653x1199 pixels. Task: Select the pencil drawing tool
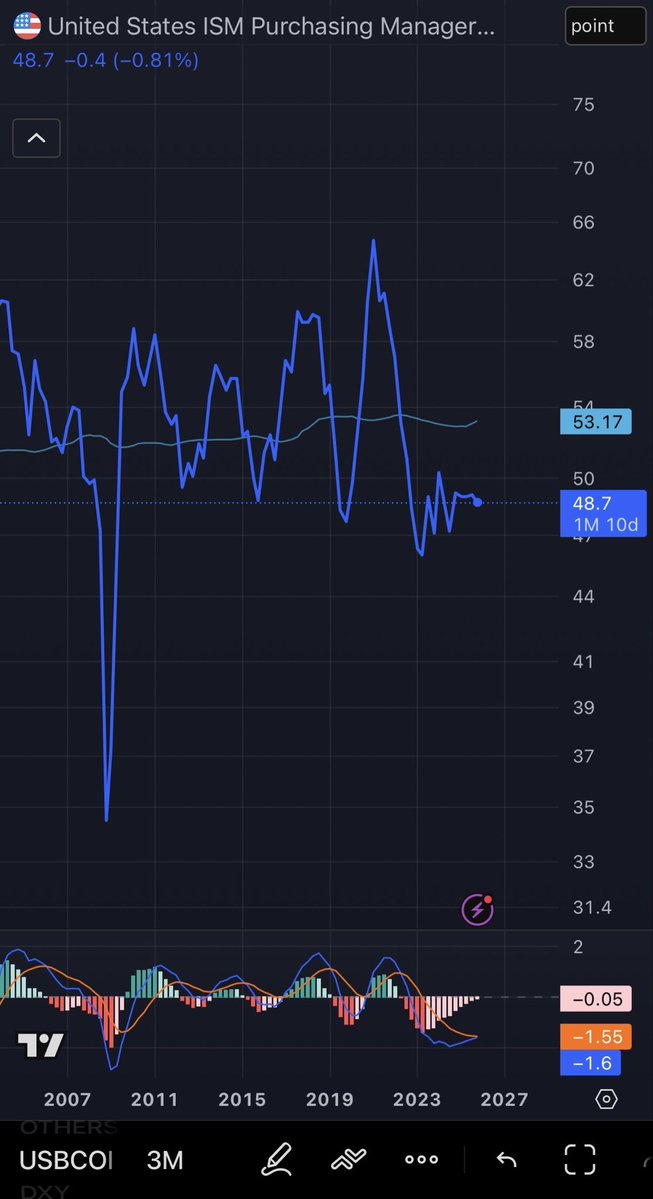[277, 1159]
